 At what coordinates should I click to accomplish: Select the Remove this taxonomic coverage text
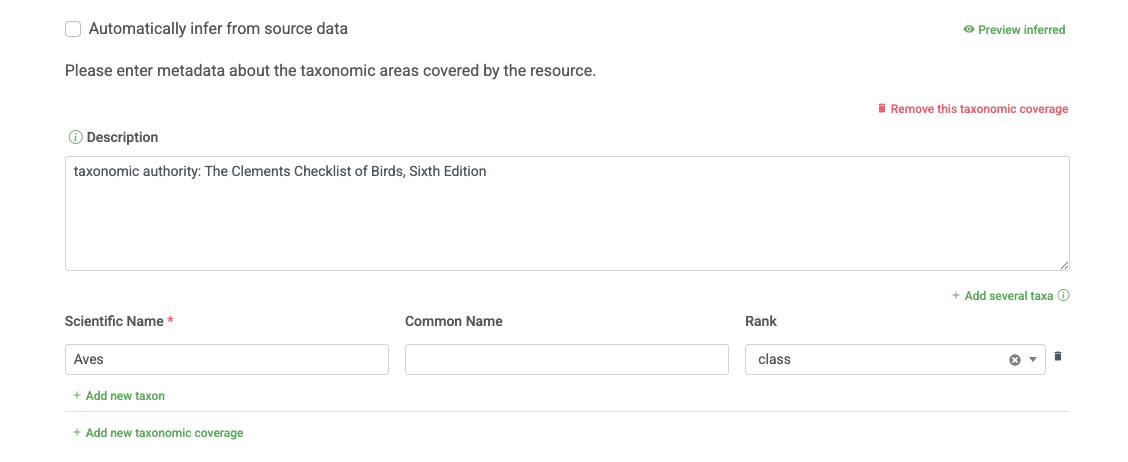click(x=979, y=109)
